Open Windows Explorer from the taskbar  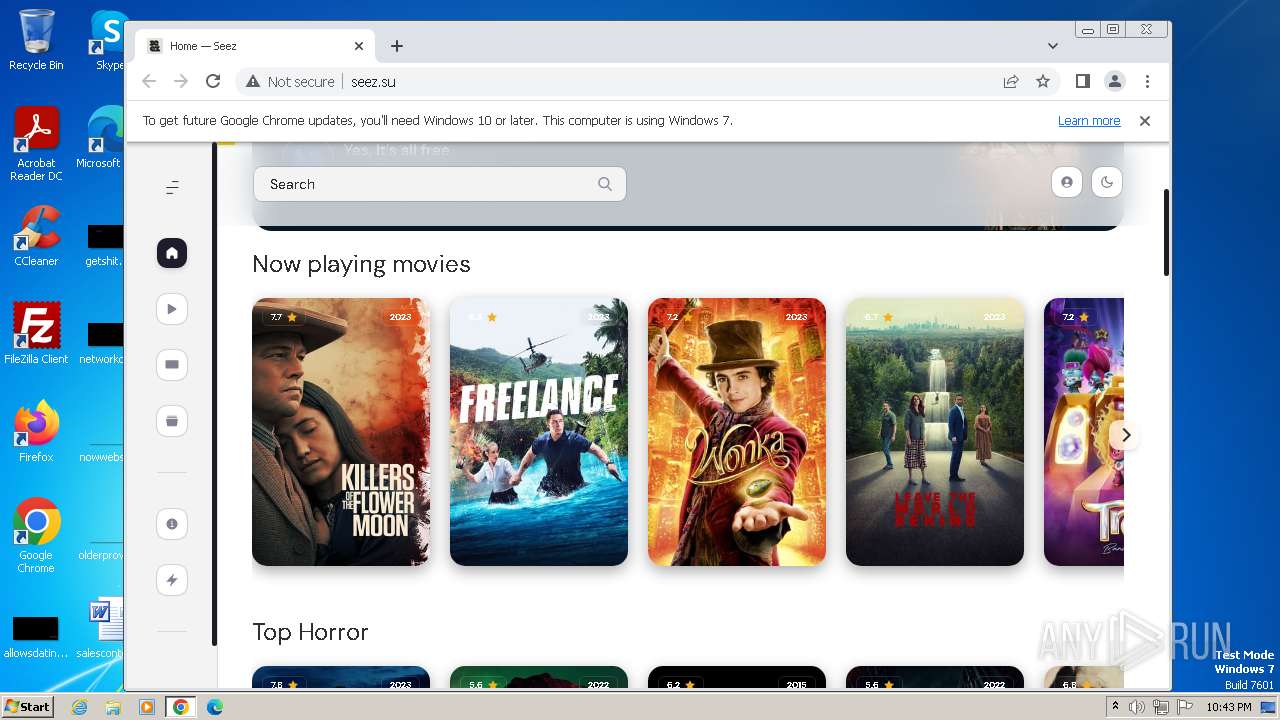(113, 707)
